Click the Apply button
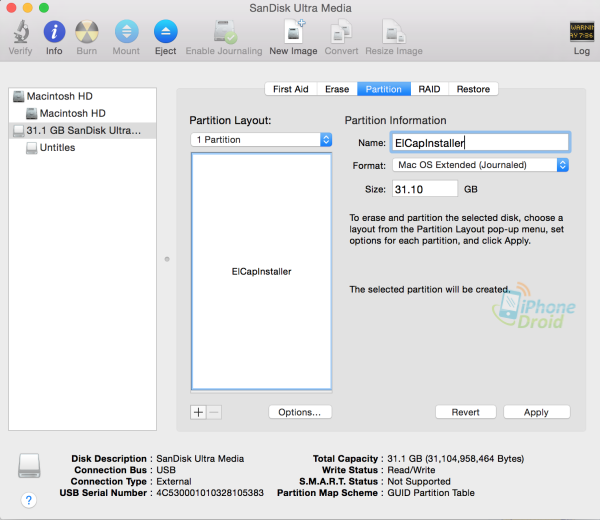600x520 pixels. click(x=536, y=412)
